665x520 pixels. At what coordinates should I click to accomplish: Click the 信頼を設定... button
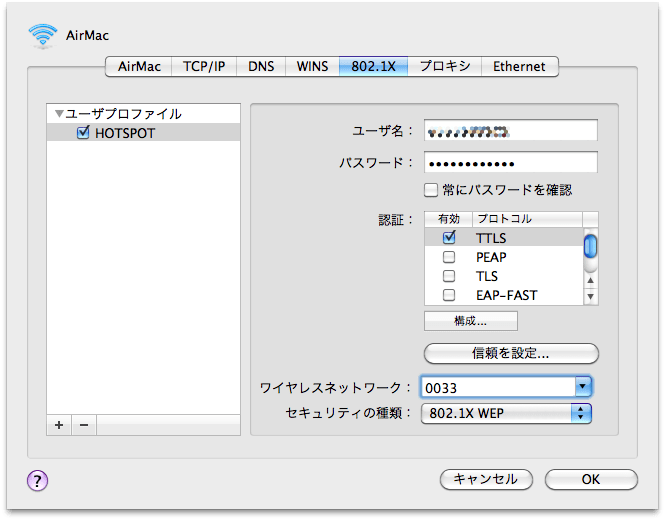[511, 353]
